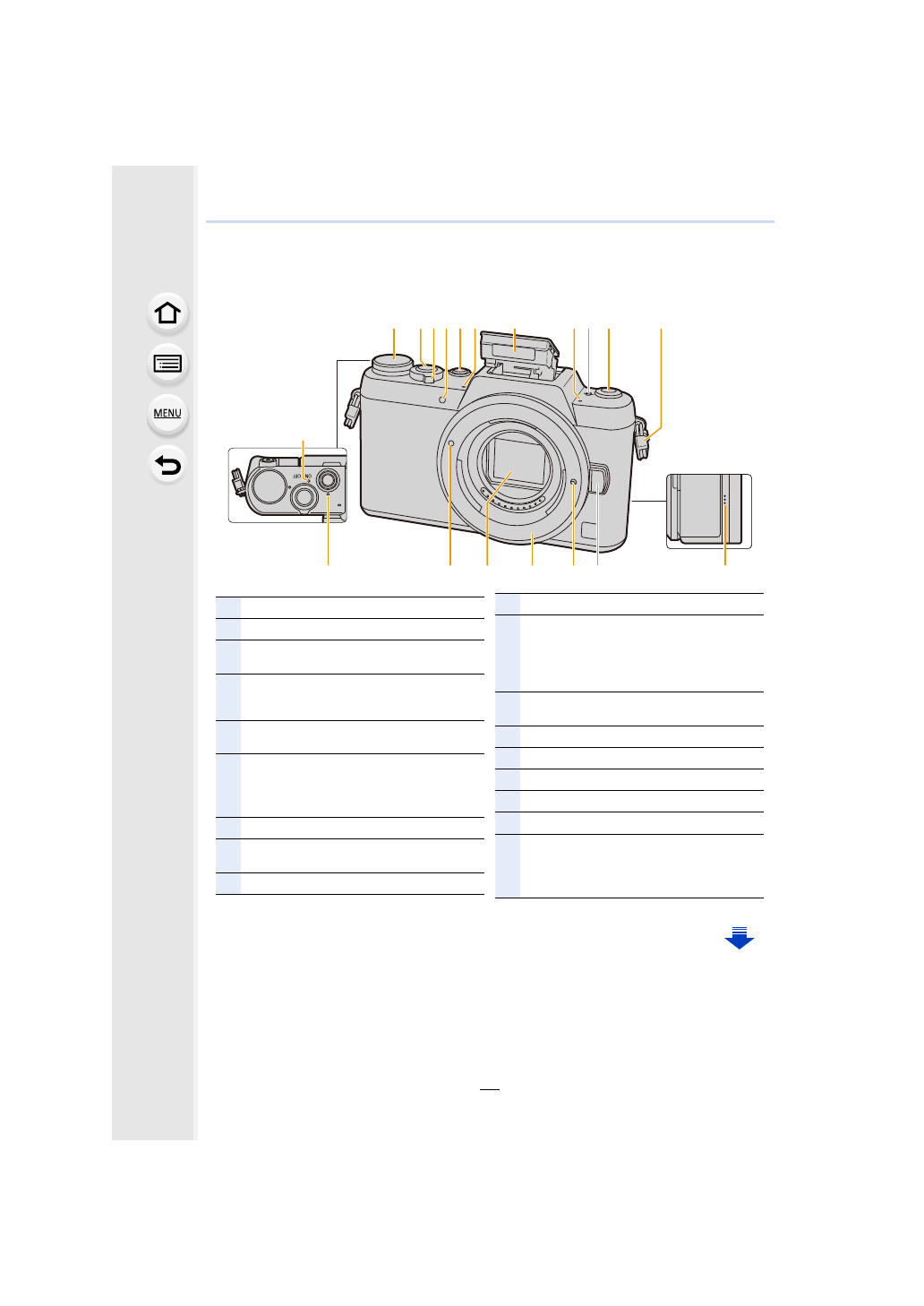Open the top-view inset of the camera
Image resolution: width=924 pixels, height=1306 pixels.
tap(287, 485)
